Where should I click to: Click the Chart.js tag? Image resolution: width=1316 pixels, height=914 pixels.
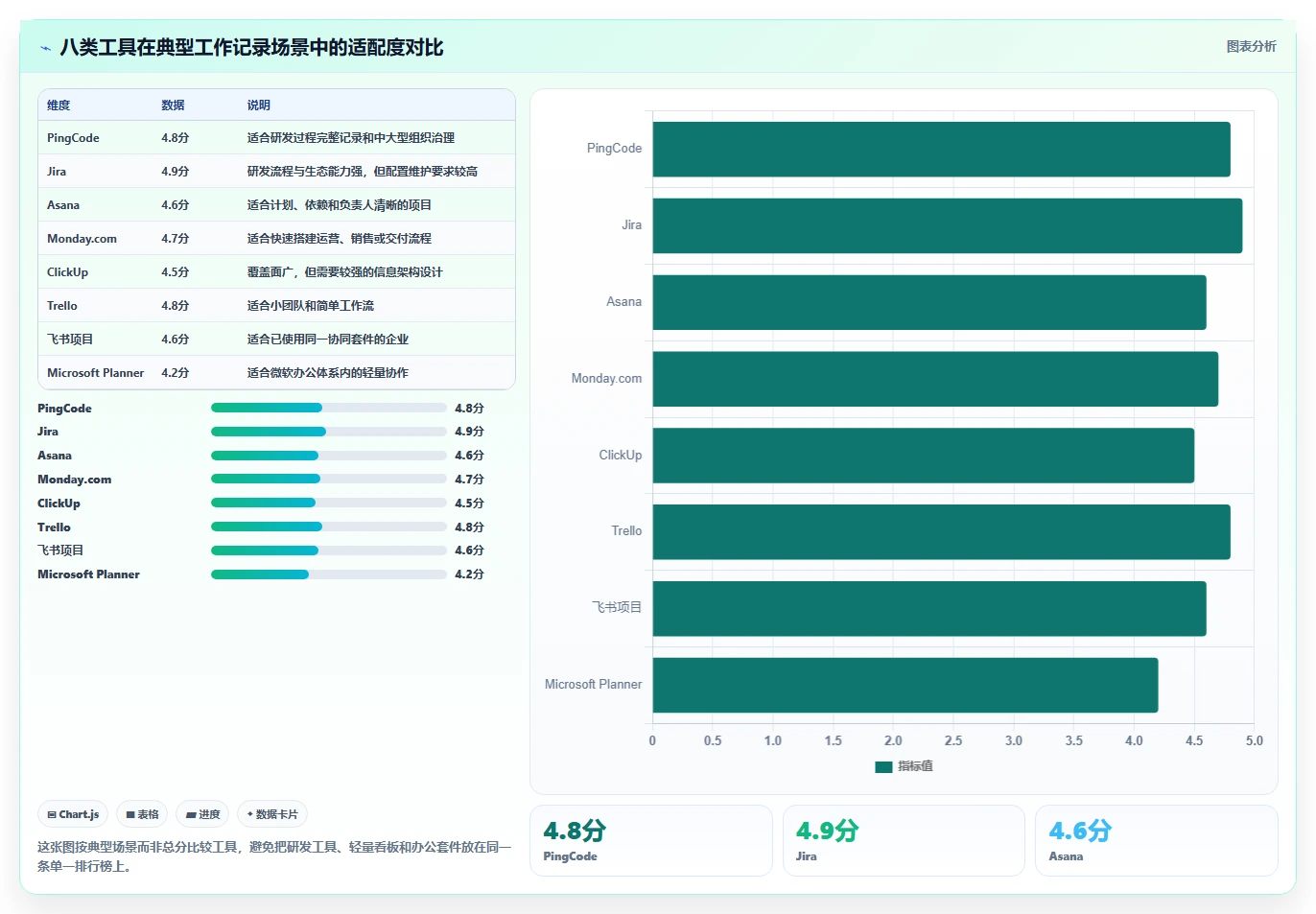click(73, 814)
